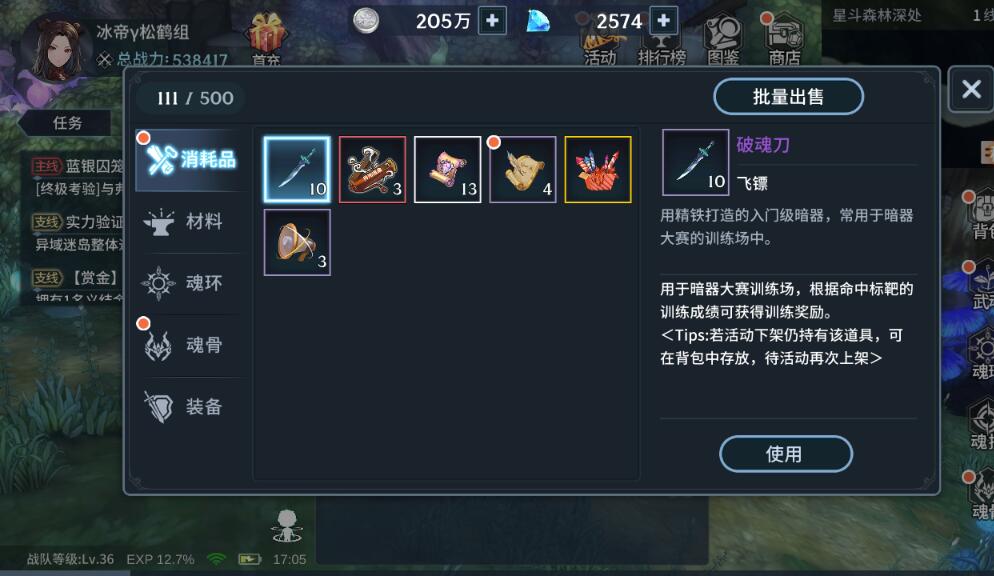This screenshot has width=994, height=576.
Task: Switch to the 材料 materials tab
Action: [x=191, y=222]
